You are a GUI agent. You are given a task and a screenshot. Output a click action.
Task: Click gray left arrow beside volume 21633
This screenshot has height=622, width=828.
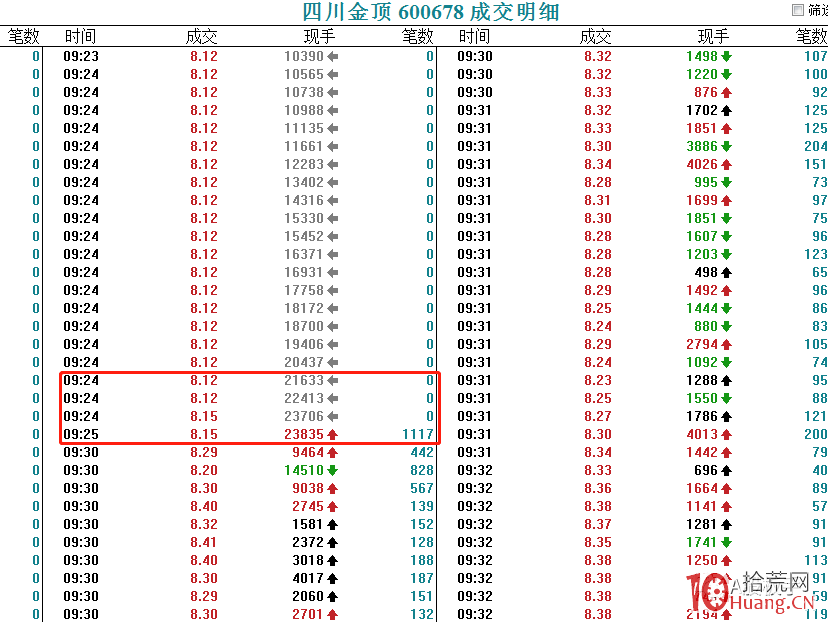[x=333, y=380]
